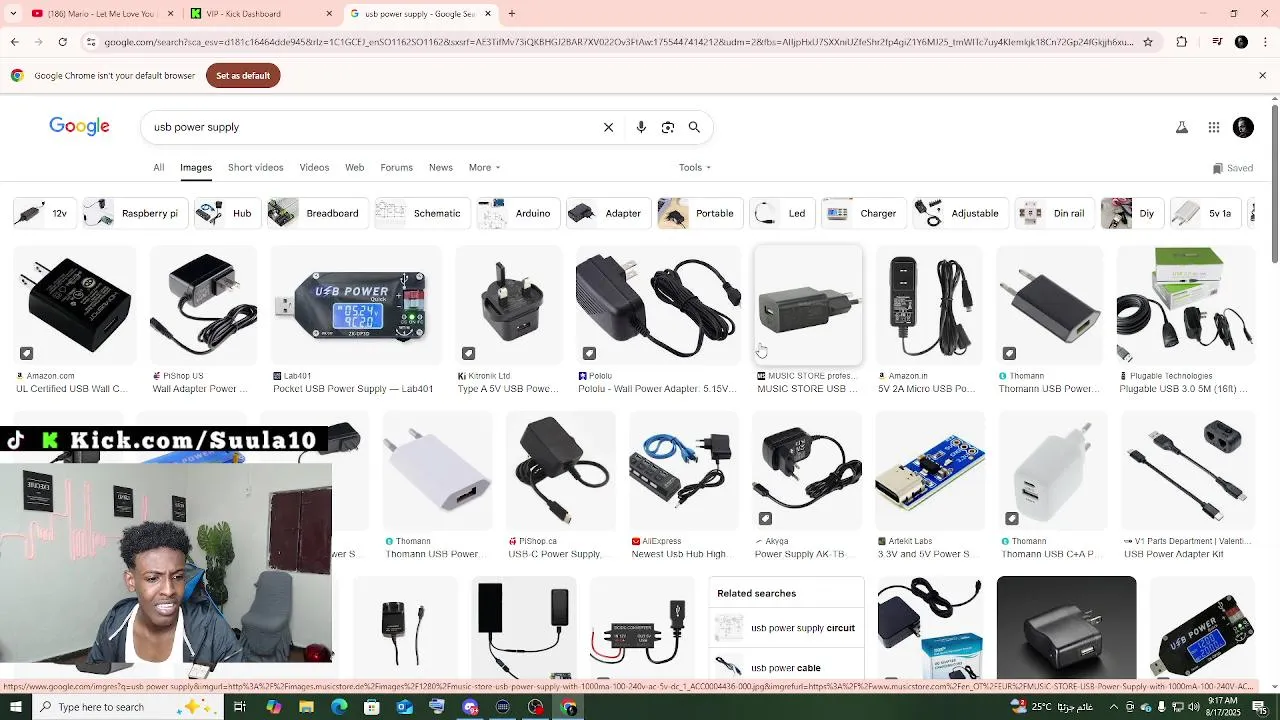The width and height of the screenshot is (1280, 720).
Task: Open AliExpress Newest Usb Hub image
Action: pos(682,471)
